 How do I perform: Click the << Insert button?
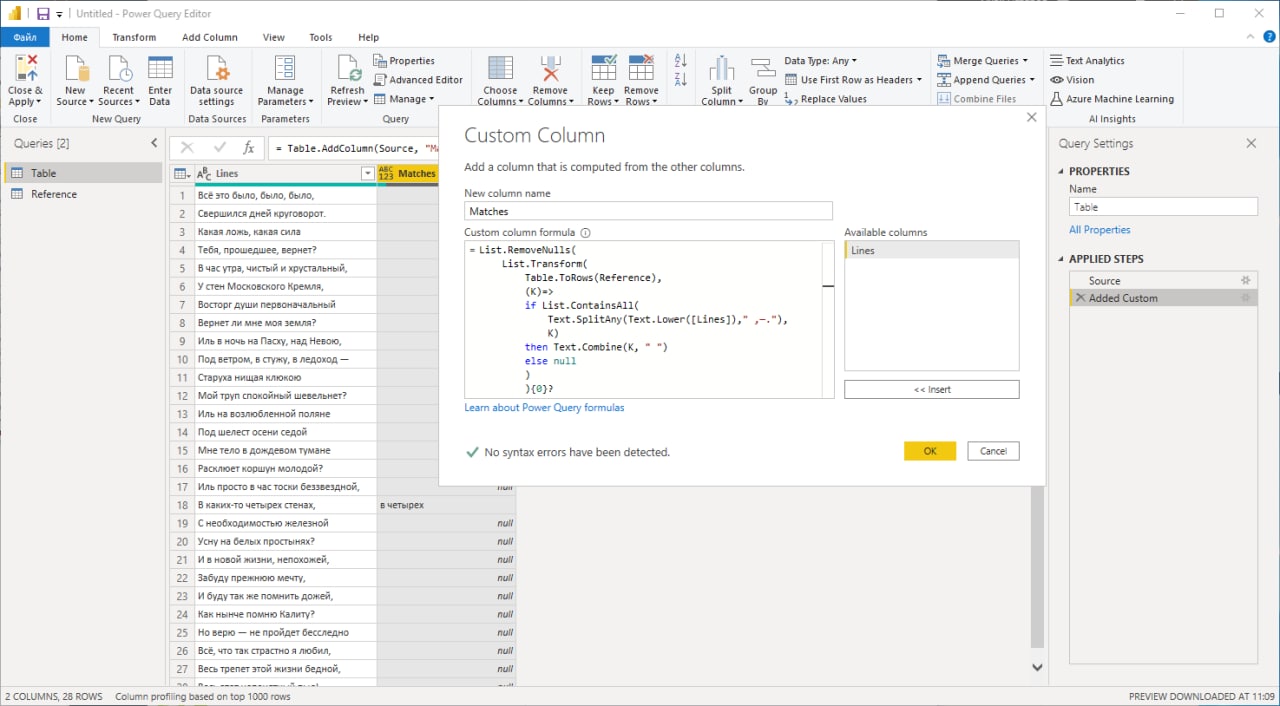932,389
